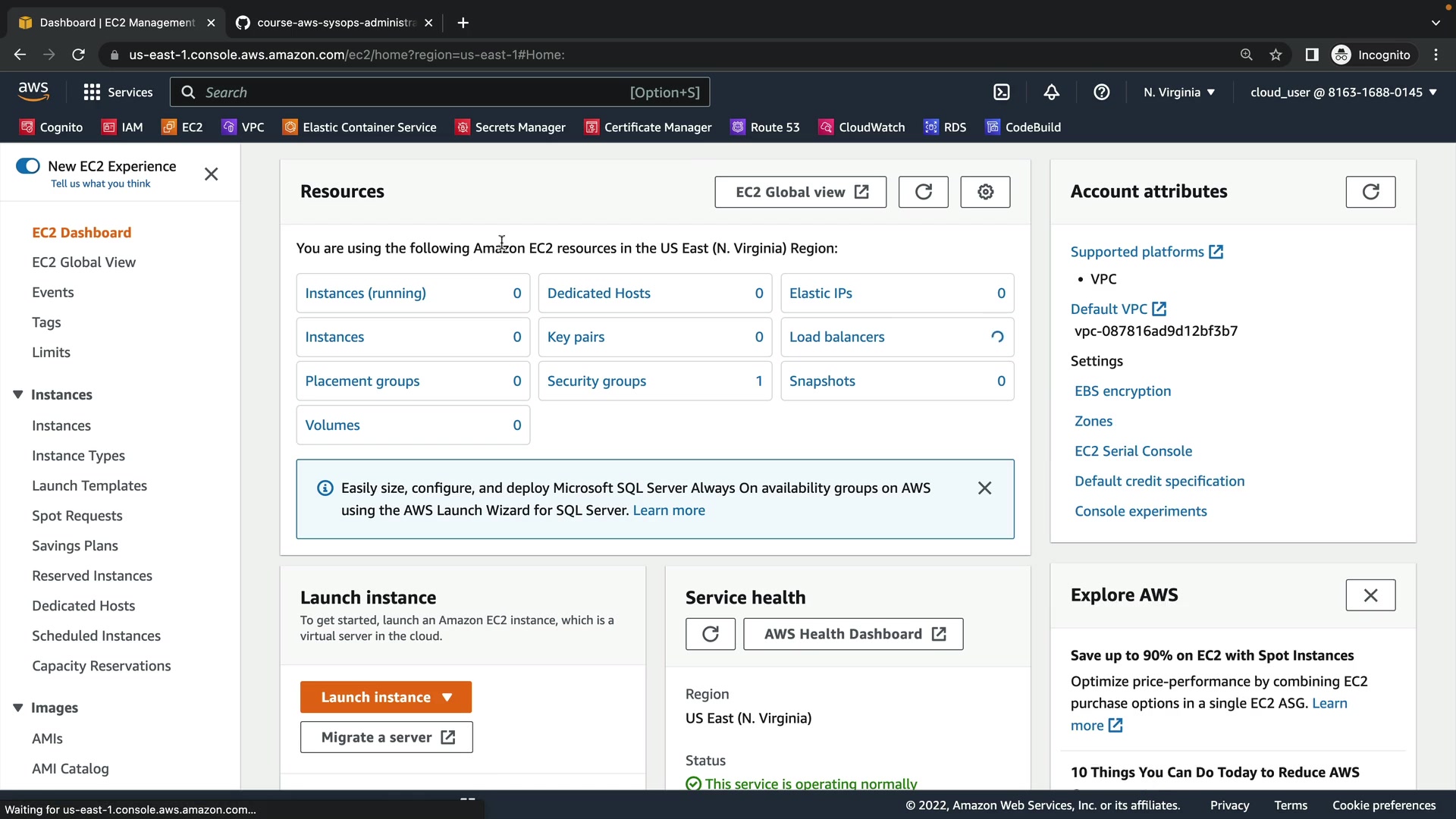Click the Resources panel settings gear
Screen dimensions: 1456x819
(985, 192)
